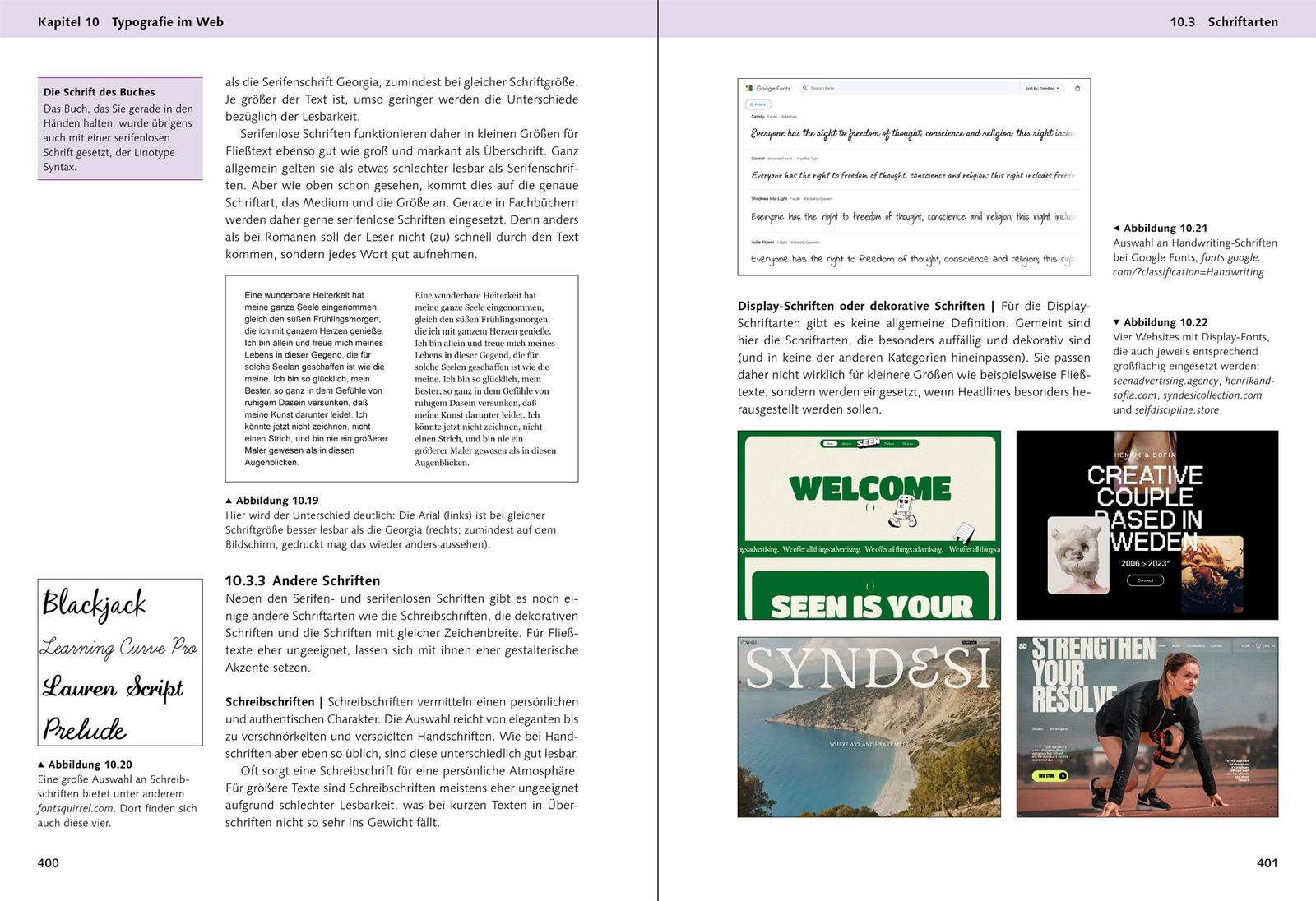This screenshot has width=1316, height=901.
Task: Click the sculpture image on the black website
Action: tap(1080, 556)
